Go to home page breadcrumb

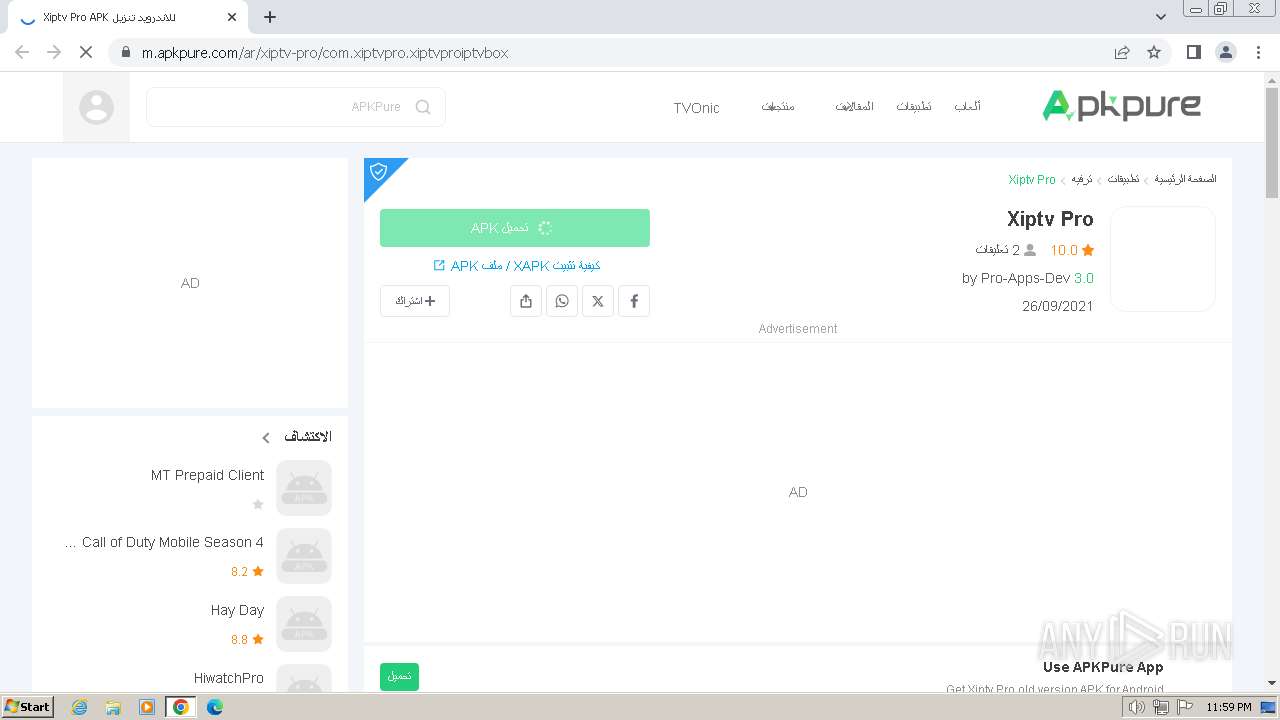1186,179
